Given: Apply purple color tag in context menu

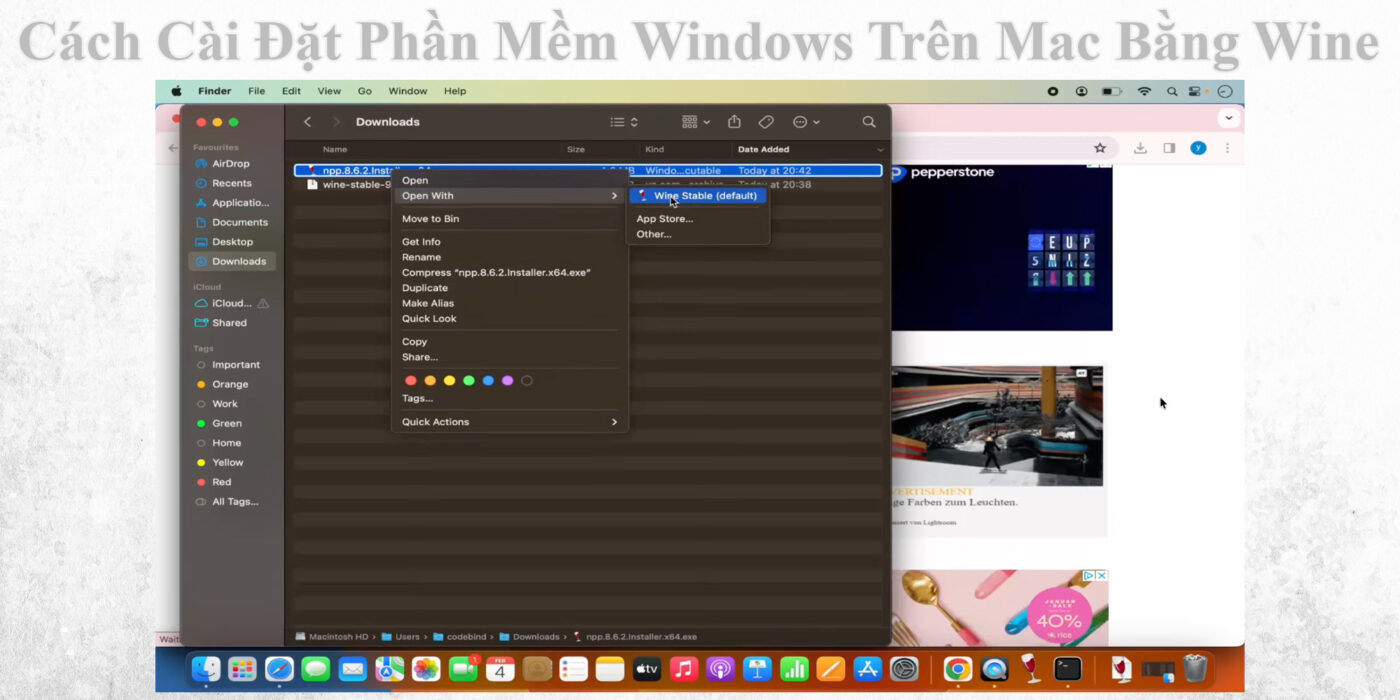Looking at the screenshot, I should click(507, 381).
